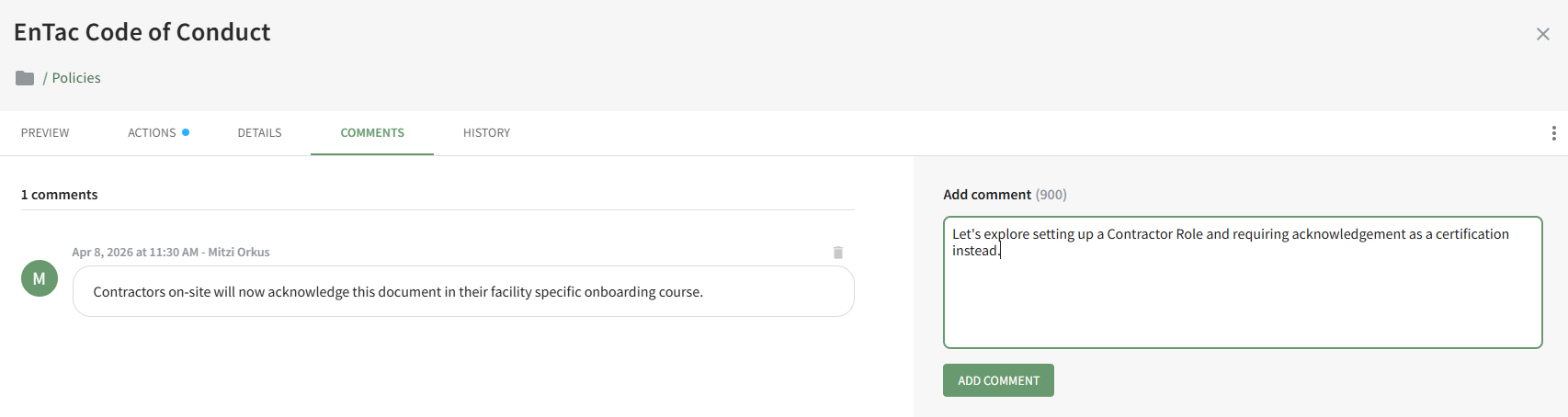Switch to the Preview tab
This screenshot has width=1568, height=417.
(x=45, y=133)
